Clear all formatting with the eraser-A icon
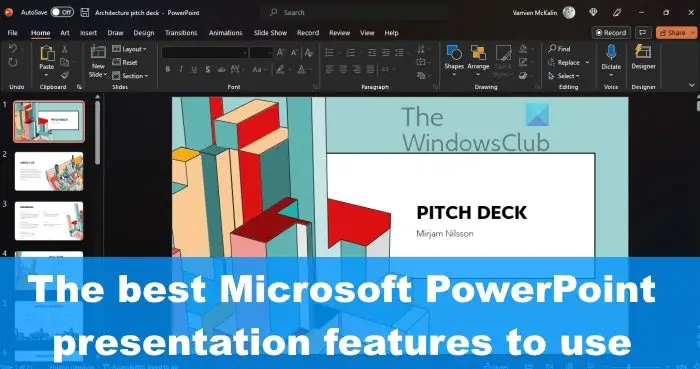Viewport: 700px width, 369px height. (308, 53)
